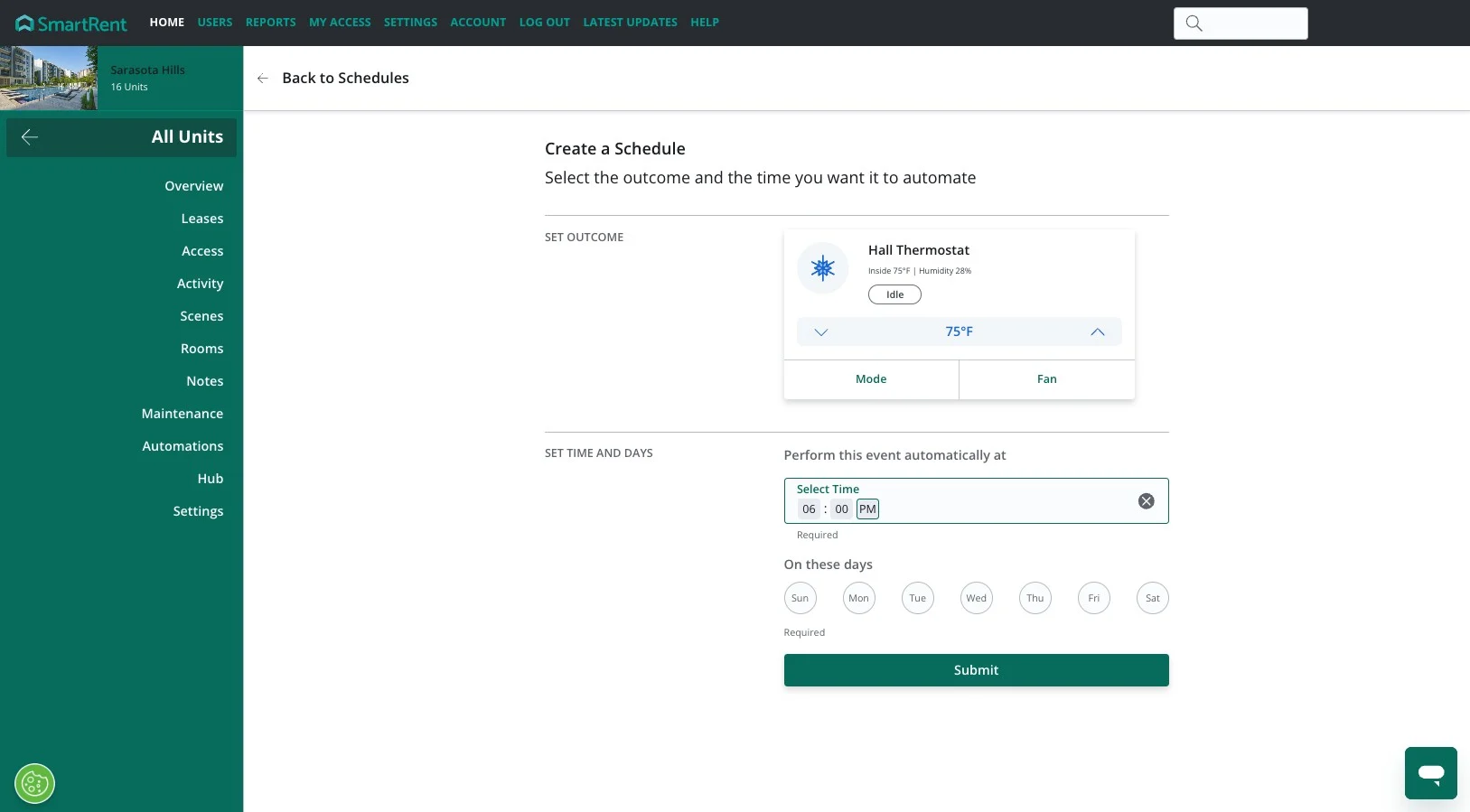Viewport: 1470px width, 812px height.
Task: Click the SmartRent logo
Action: [71, 23]
